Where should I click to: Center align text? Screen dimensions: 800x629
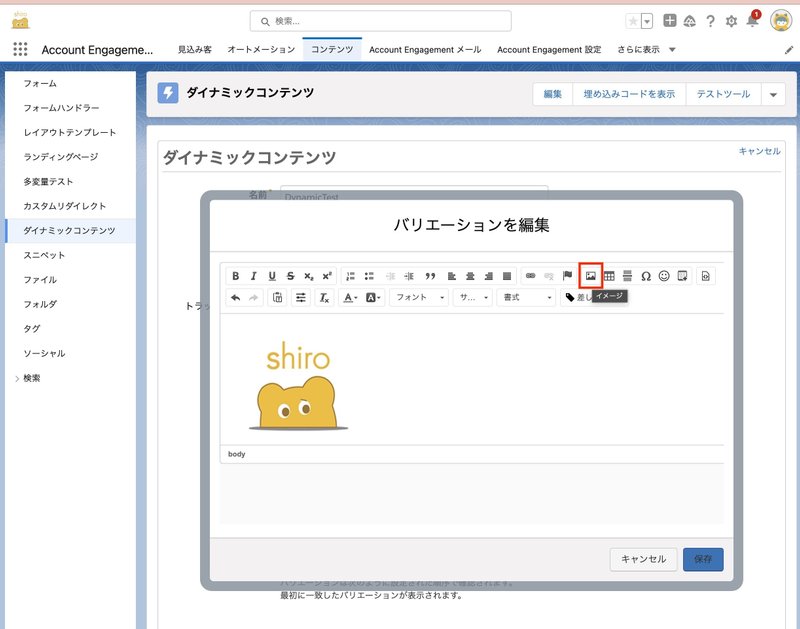coord(470,276)
